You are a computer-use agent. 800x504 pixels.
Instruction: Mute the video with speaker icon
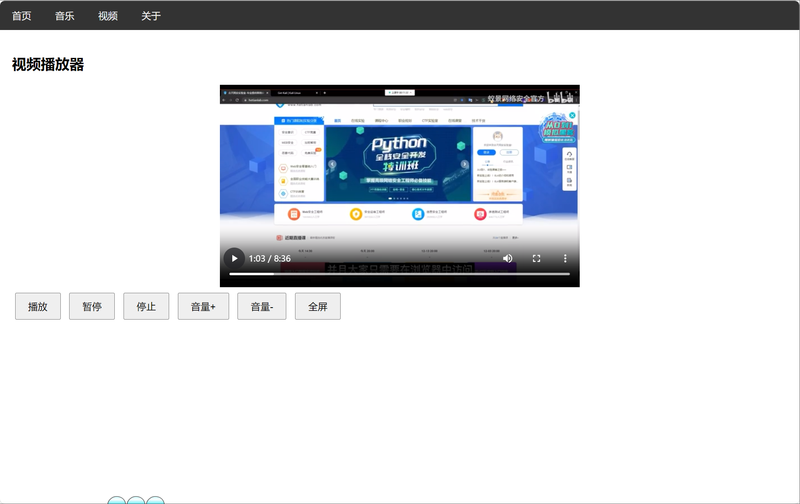coord(507,259)
